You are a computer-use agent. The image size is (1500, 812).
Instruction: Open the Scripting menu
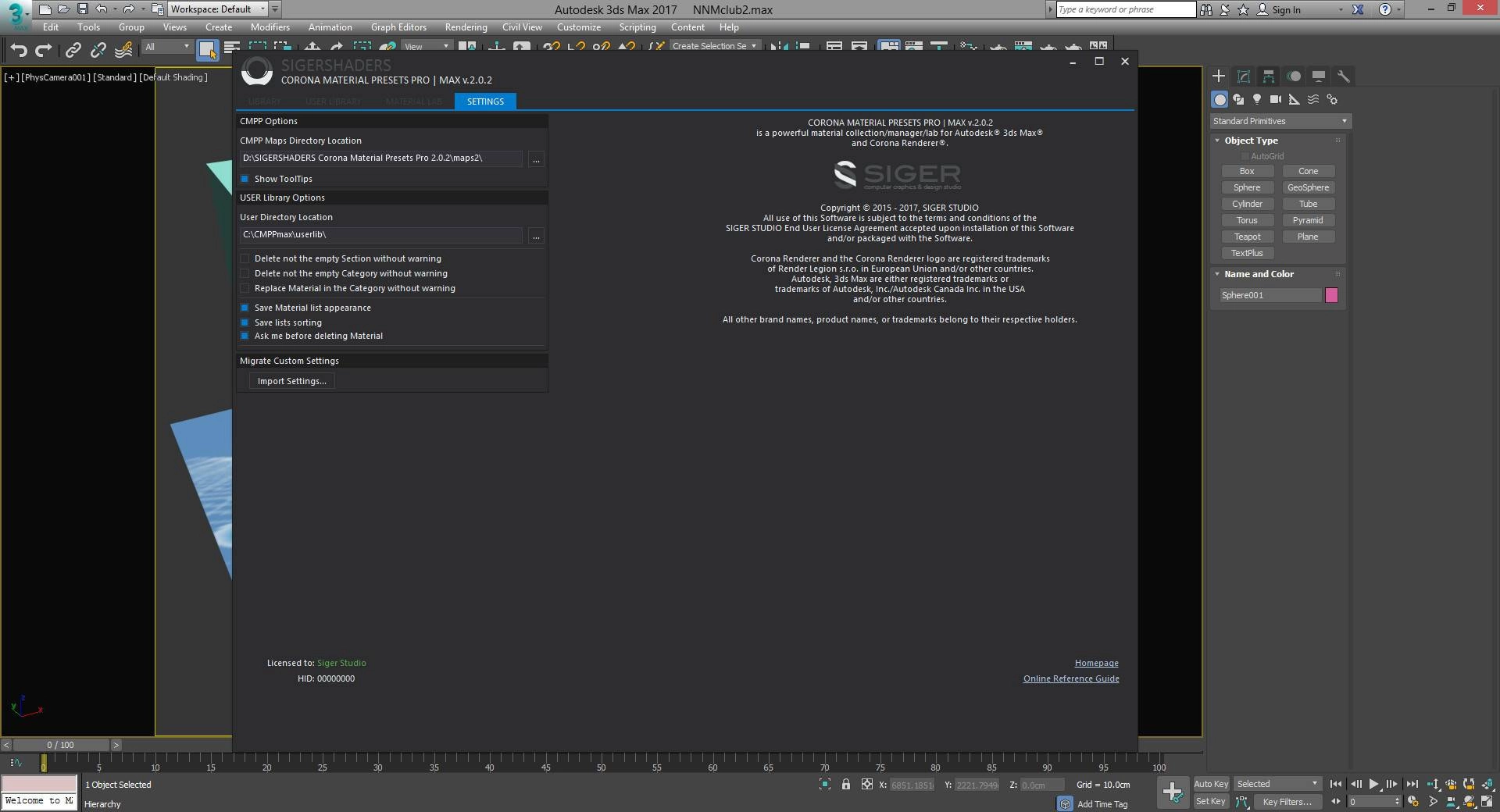pyautogui.click(x=637, y=27)
